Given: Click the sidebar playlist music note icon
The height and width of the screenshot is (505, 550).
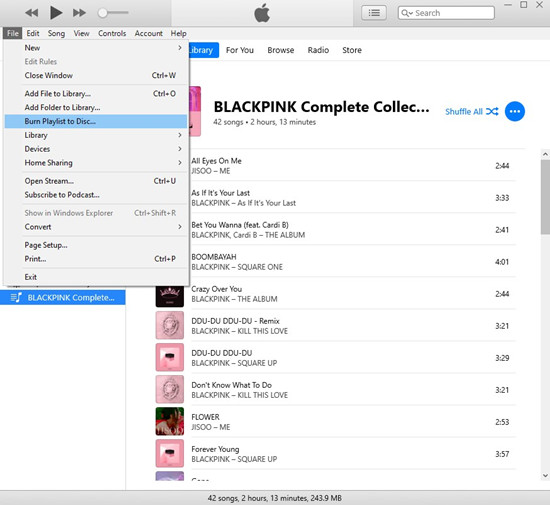Looking at the screenshot, I should pos(16,297).
